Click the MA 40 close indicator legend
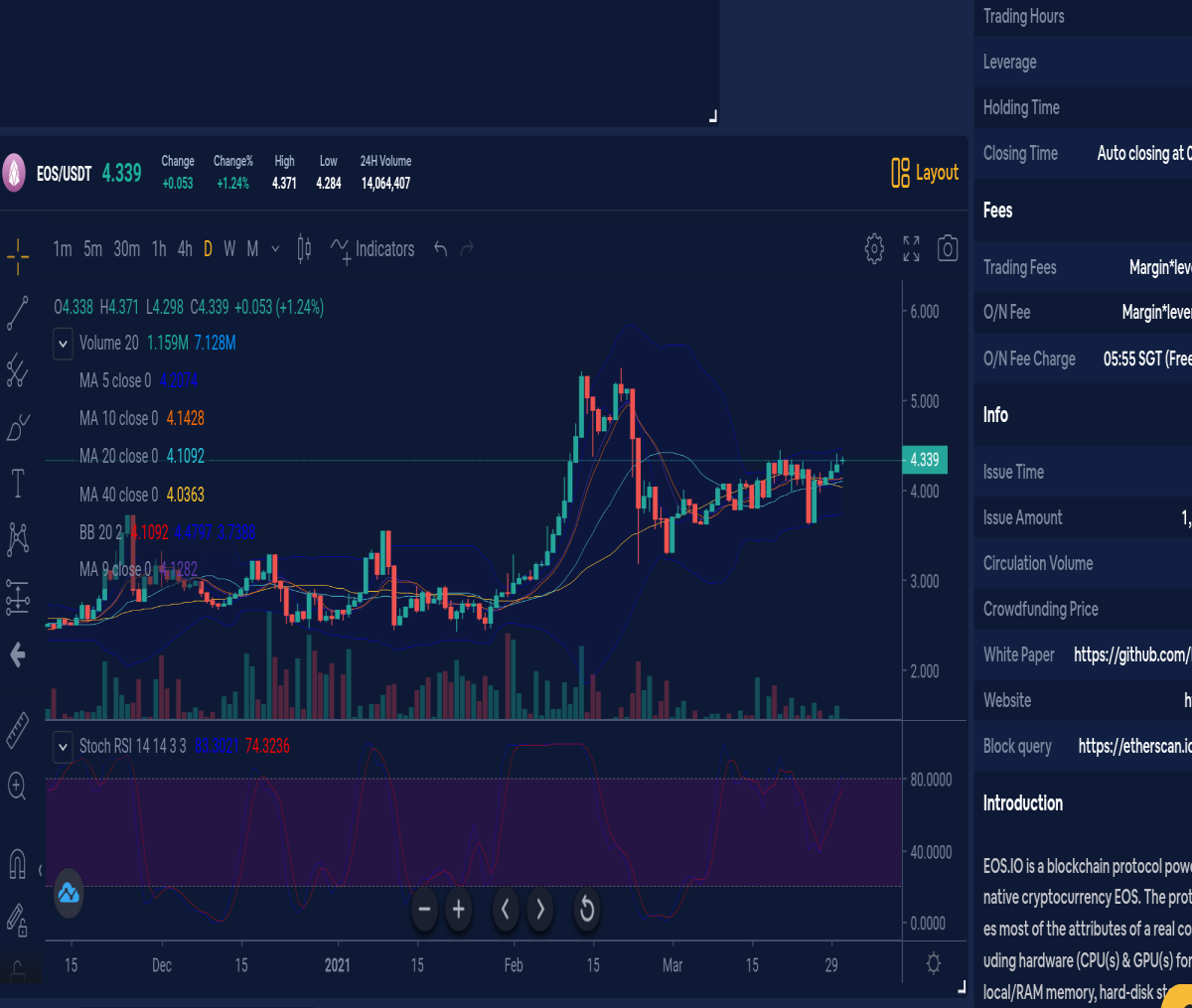 pos(142,495)
